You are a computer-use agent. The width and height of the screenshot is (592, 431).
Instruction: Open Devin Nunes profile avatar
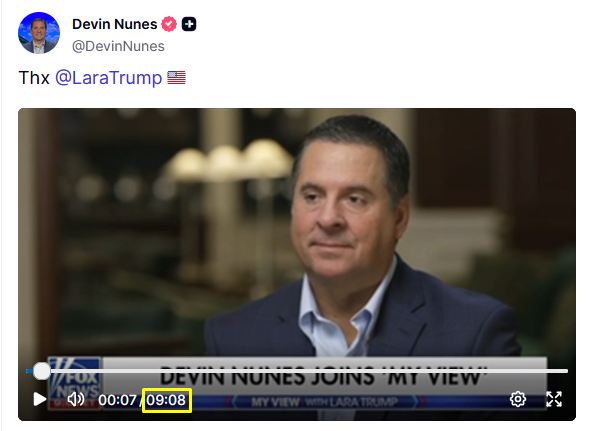(x=39, y=33)
